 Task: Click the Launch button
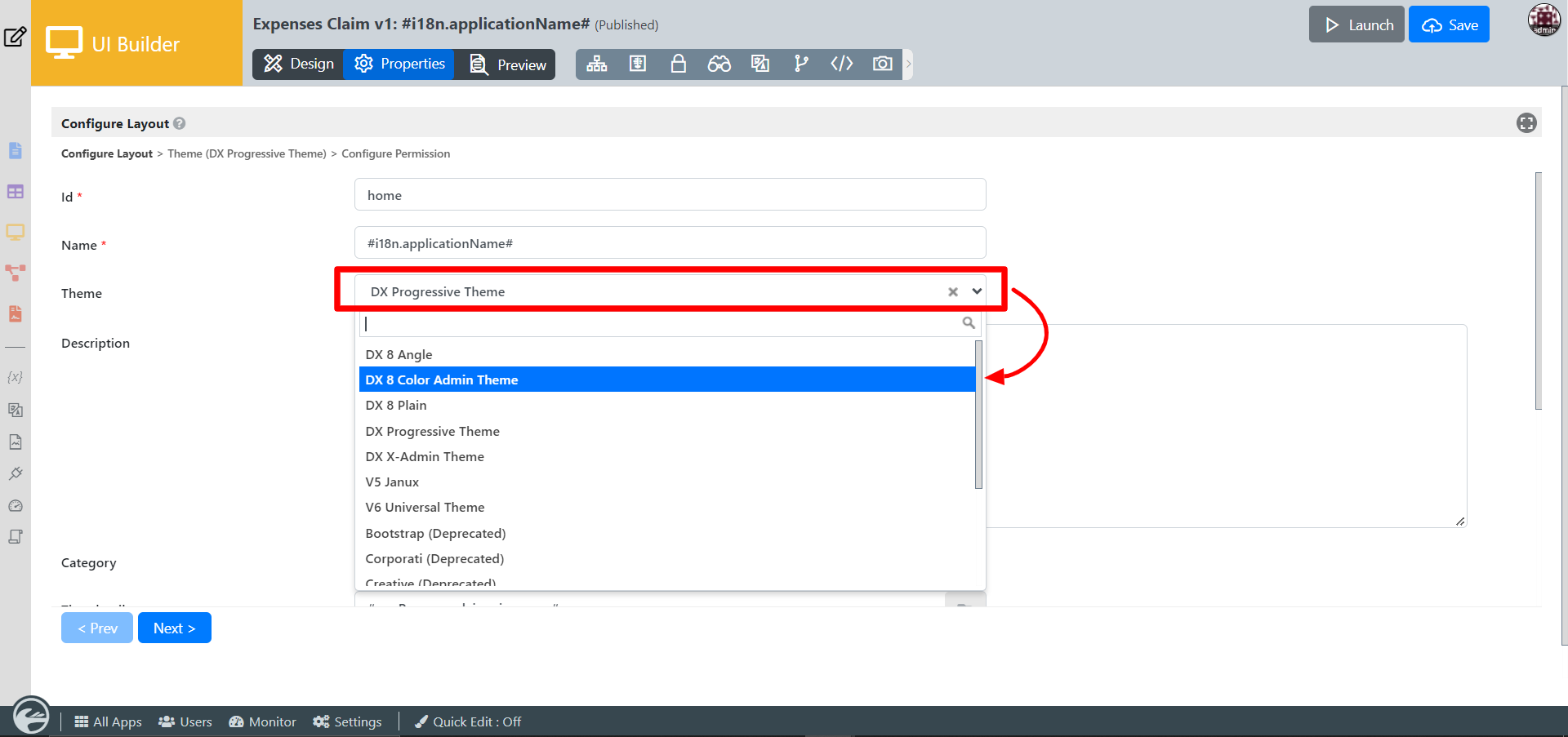(x=1356, y=24)
